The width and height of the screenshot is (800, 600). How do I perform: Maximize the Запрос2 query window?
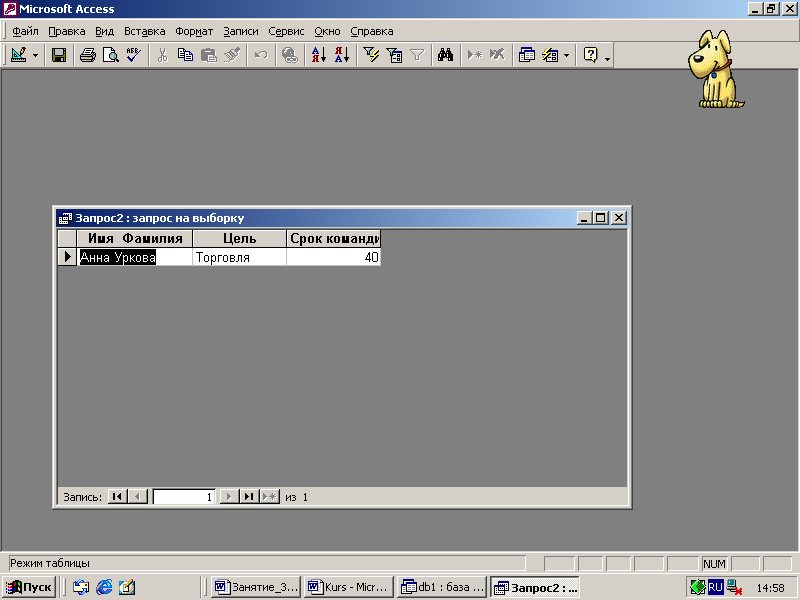pos(601,218)
